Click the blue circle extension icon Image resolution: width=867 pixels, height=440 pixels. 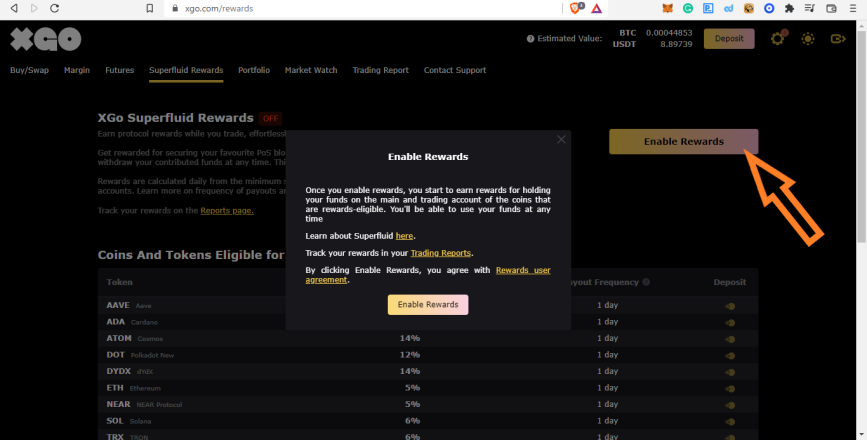point(769,8)
